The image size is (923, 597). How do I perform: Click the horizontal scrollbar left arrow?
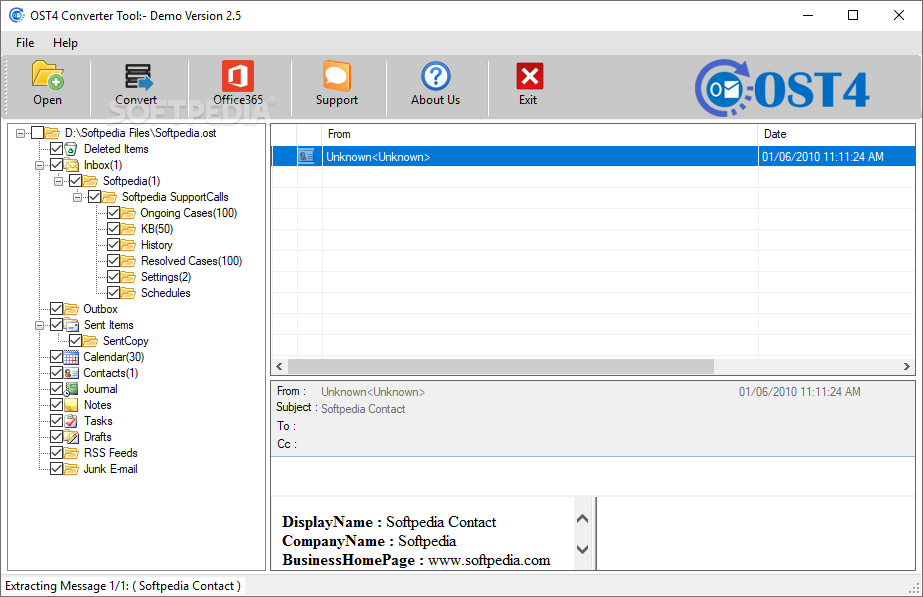point(280,366)
